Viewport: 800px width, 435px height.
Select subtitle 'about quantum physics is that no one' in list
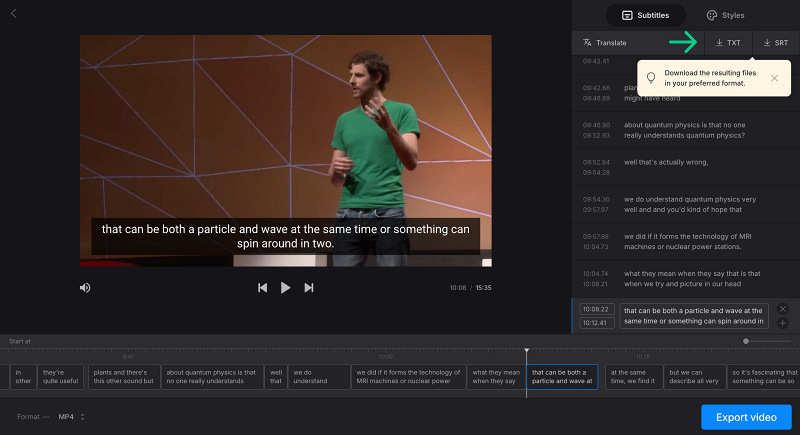point(686,130)
